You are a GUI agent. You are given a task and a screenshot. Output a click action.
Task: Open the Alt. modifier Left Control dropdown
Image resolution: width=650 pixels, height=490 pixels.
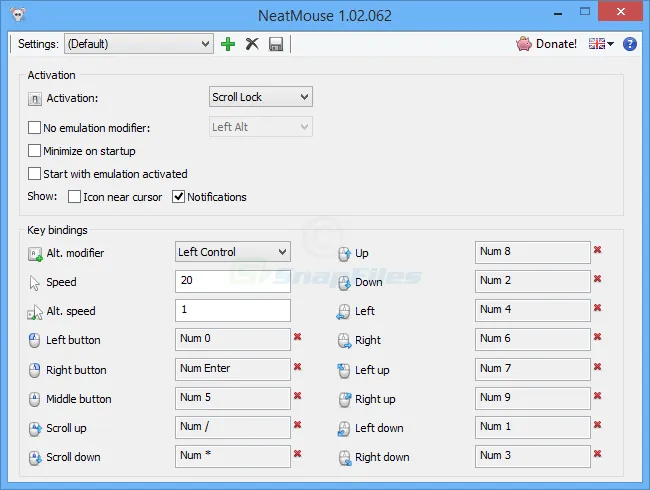point(233,252)
